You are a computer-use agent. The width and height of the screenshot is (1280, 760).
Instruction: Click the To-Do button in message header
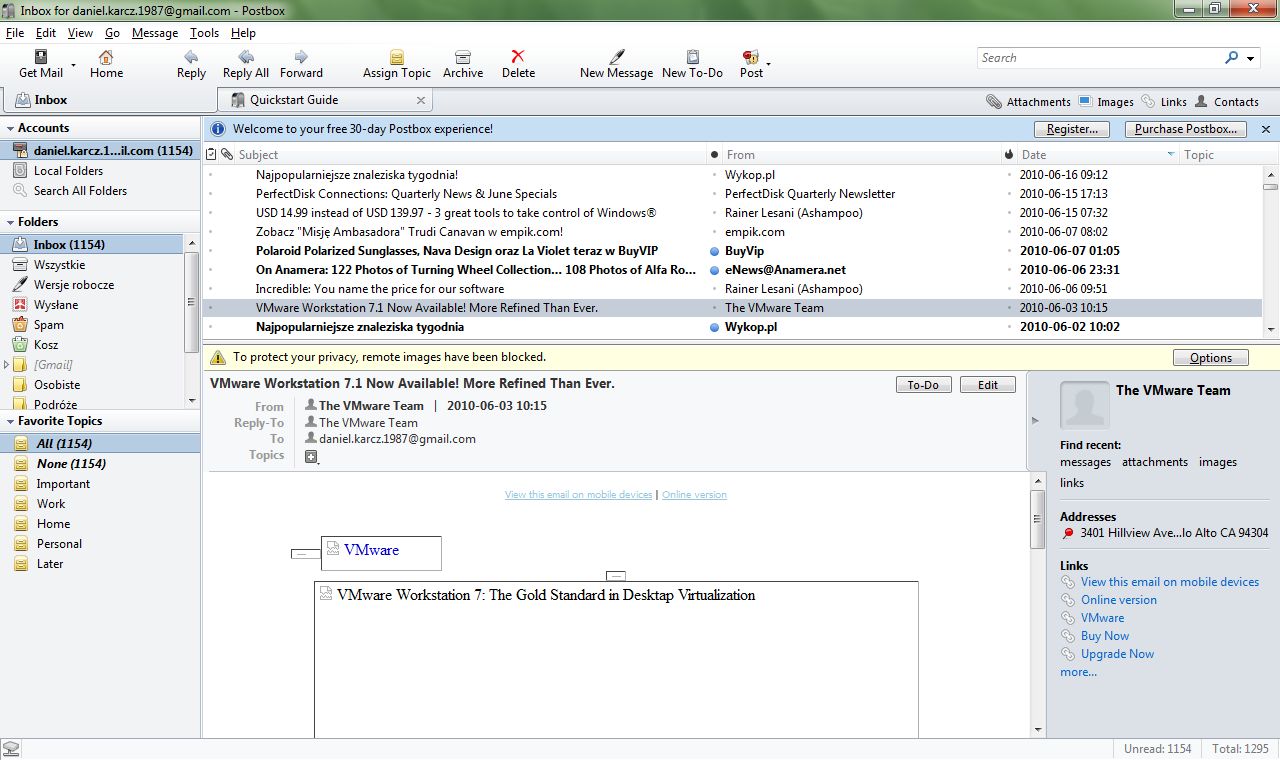[x=923, y=385]
